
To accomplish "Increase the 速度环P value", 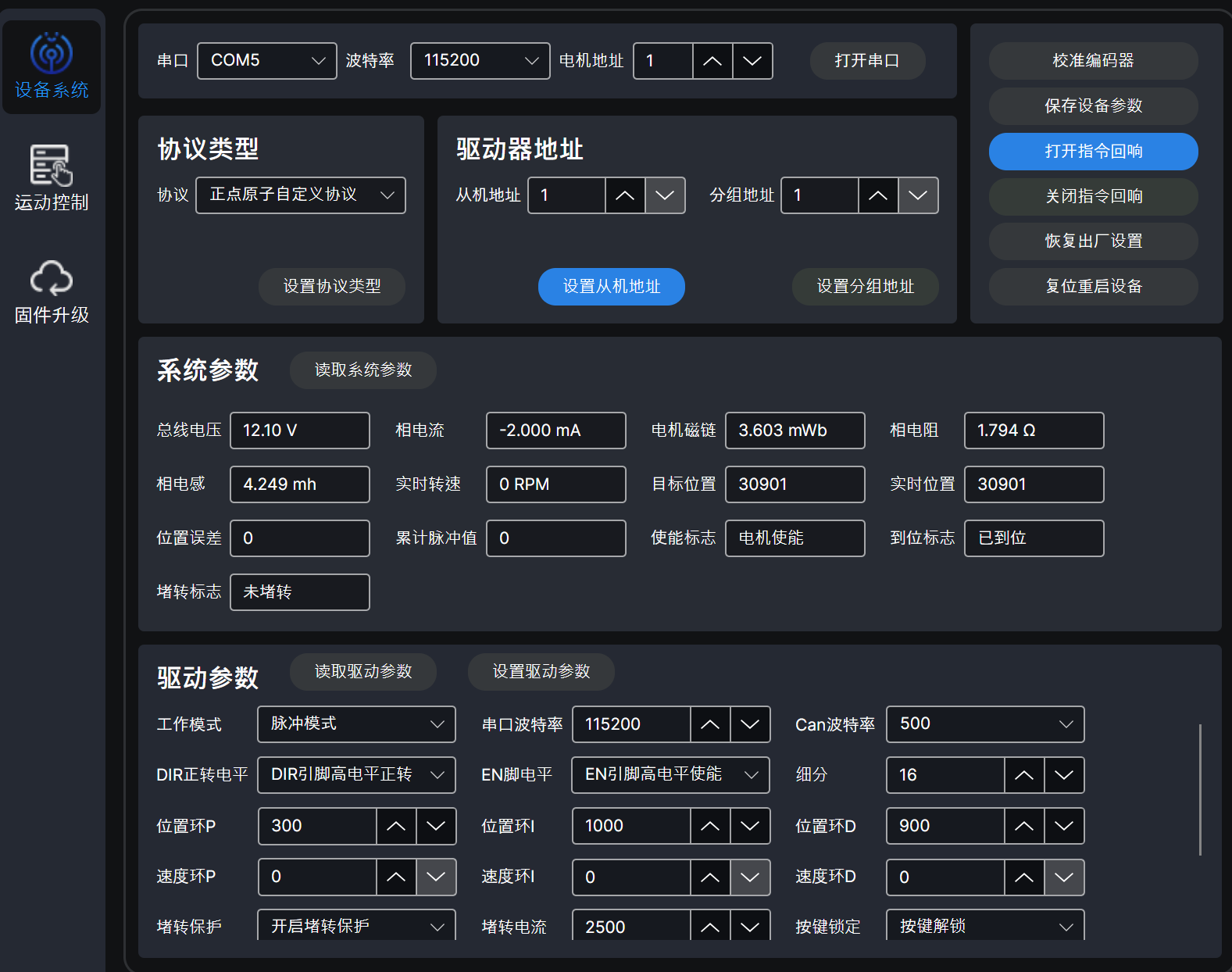I will [x=396, y=877].
